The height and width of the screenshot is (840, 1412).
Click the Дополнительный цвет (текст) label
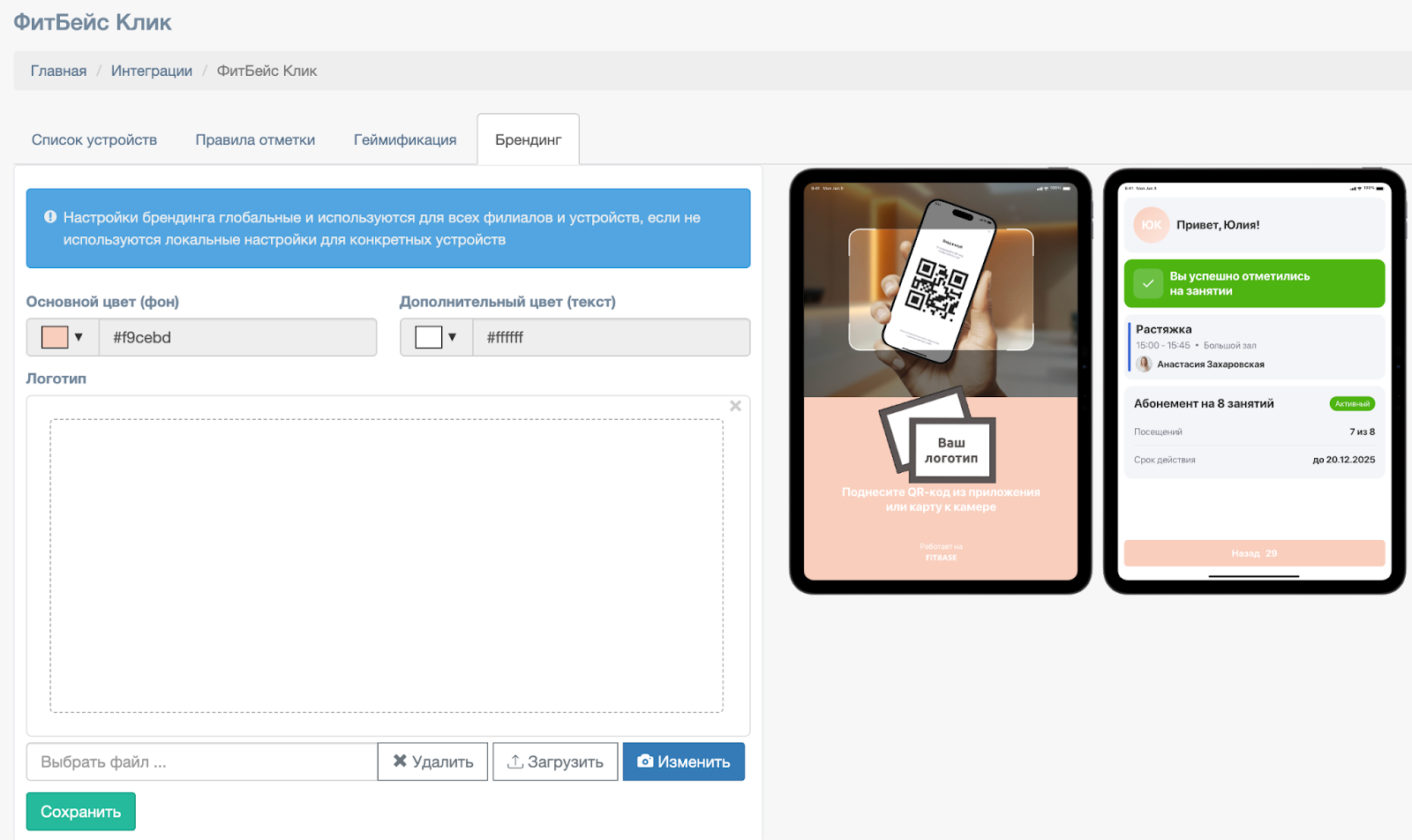tap(507, 302)
